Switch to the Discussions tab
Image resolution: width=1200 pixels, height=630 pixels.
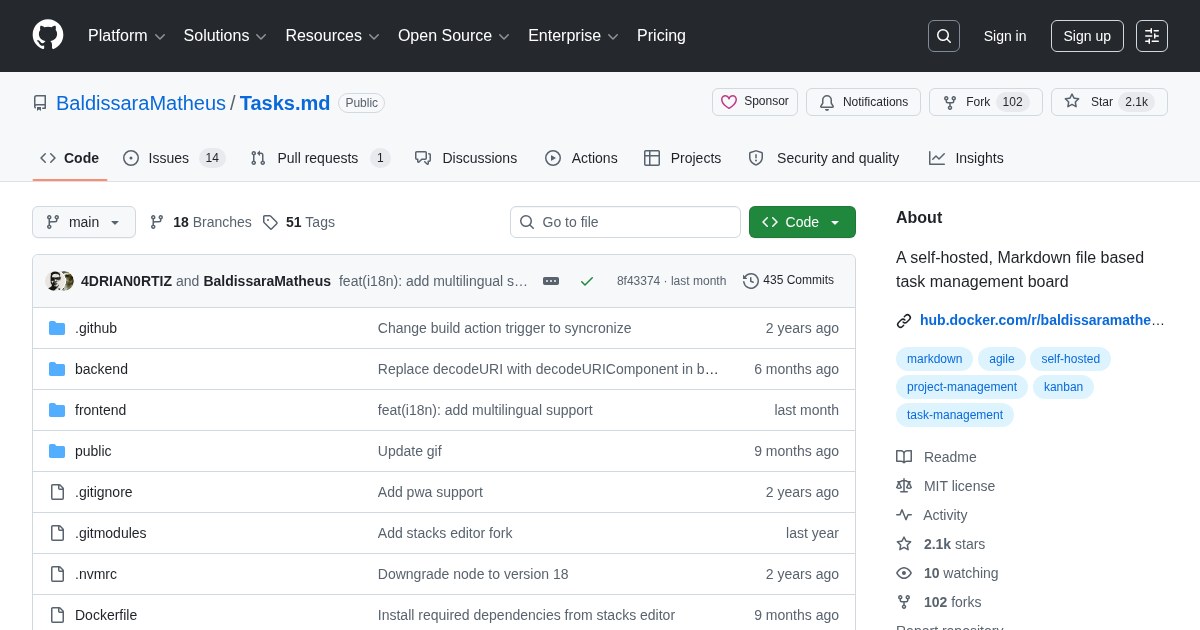click(x=466, y=158)
